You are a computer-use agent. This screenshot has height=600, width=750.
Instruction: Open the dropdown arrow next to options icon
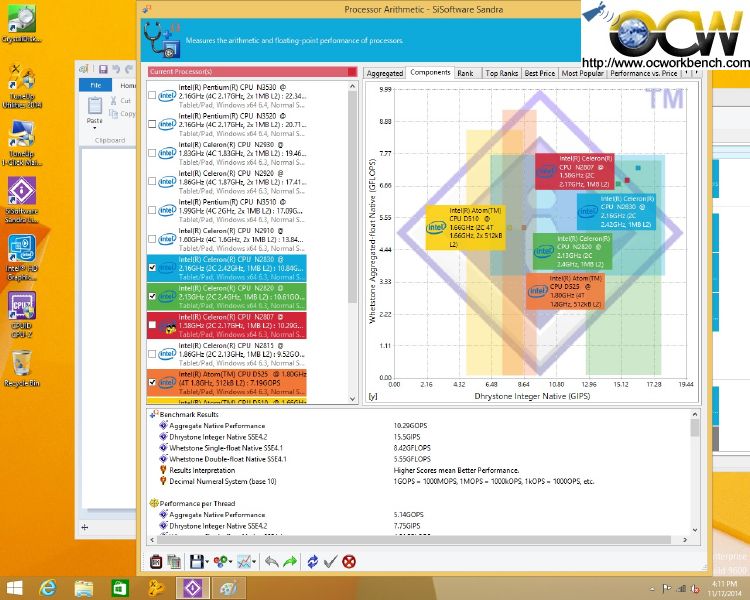231,562
